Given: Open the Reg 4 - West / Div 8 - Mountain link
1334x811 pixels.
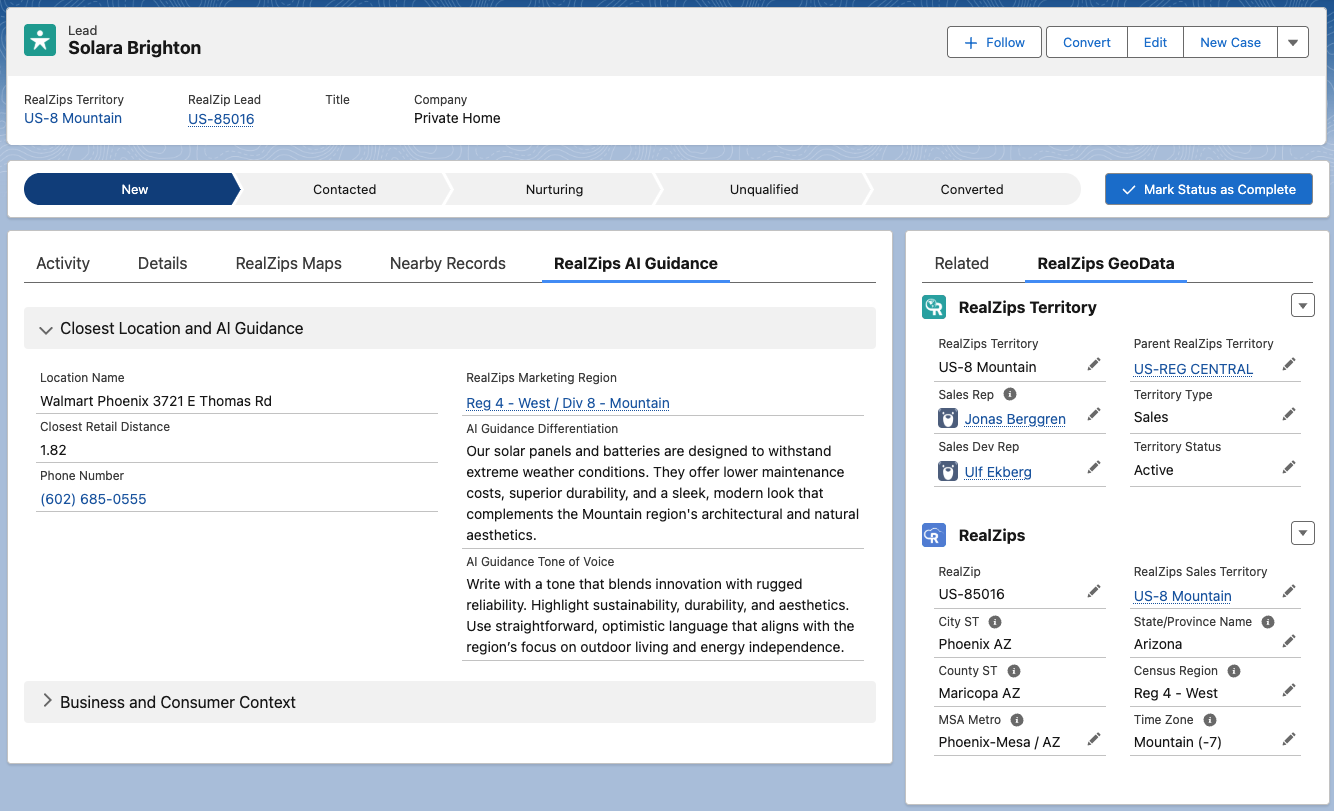Looking at the screenshot, I should click(568, 403).
